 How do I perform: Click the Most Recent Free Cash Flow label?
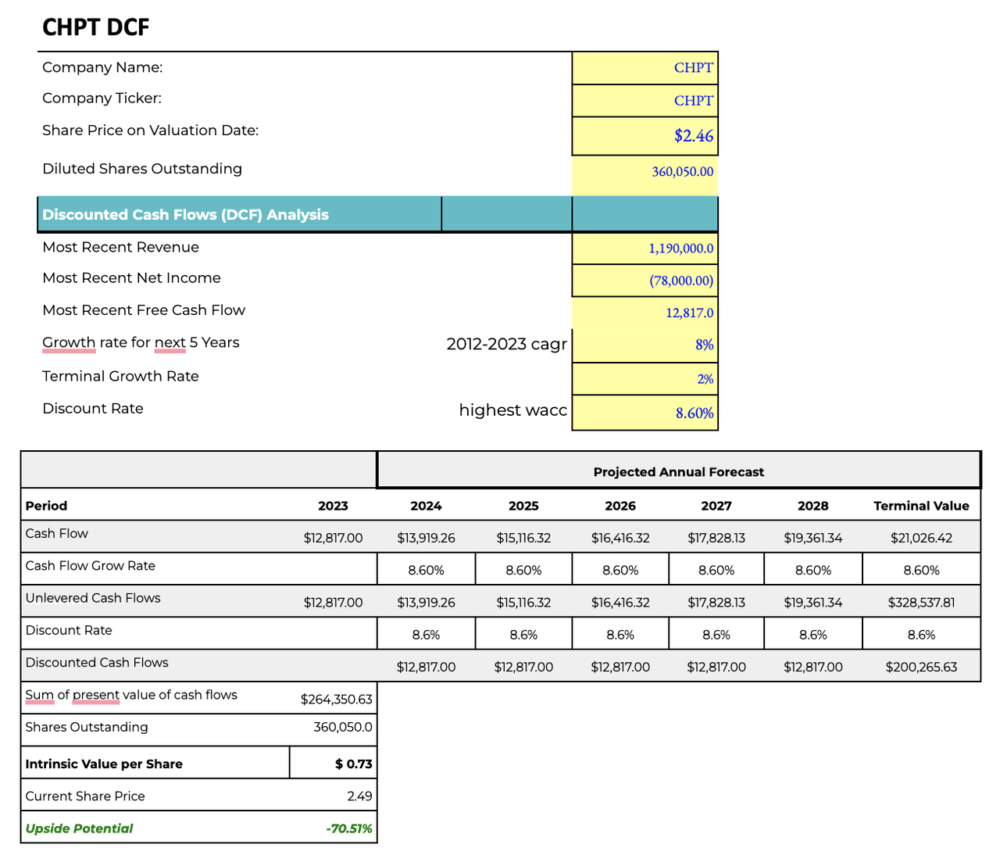(143, 311)
